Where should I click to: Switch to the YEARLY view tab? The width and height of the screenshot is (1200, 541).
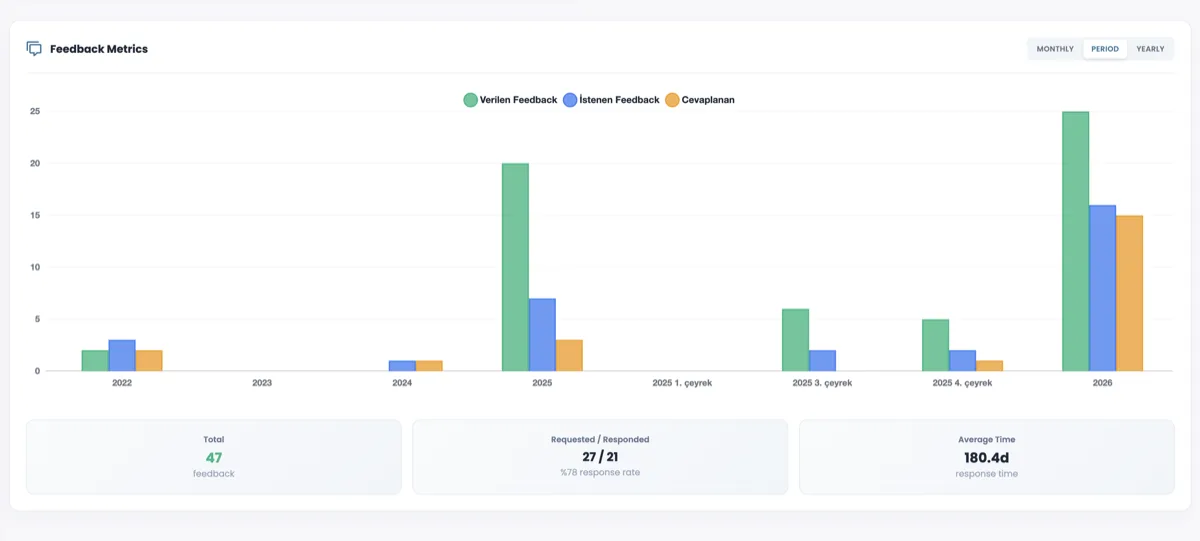[1150, 49]
